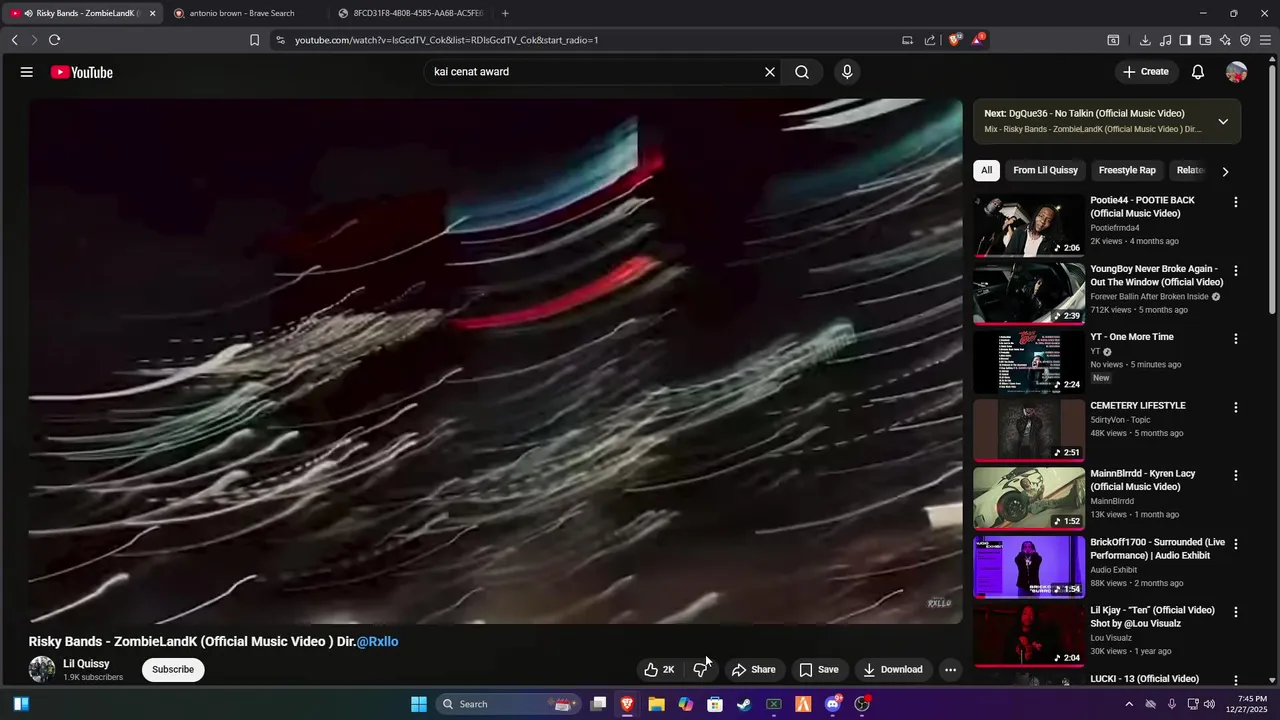Share this page from address bar

click(x=930, y=40)
